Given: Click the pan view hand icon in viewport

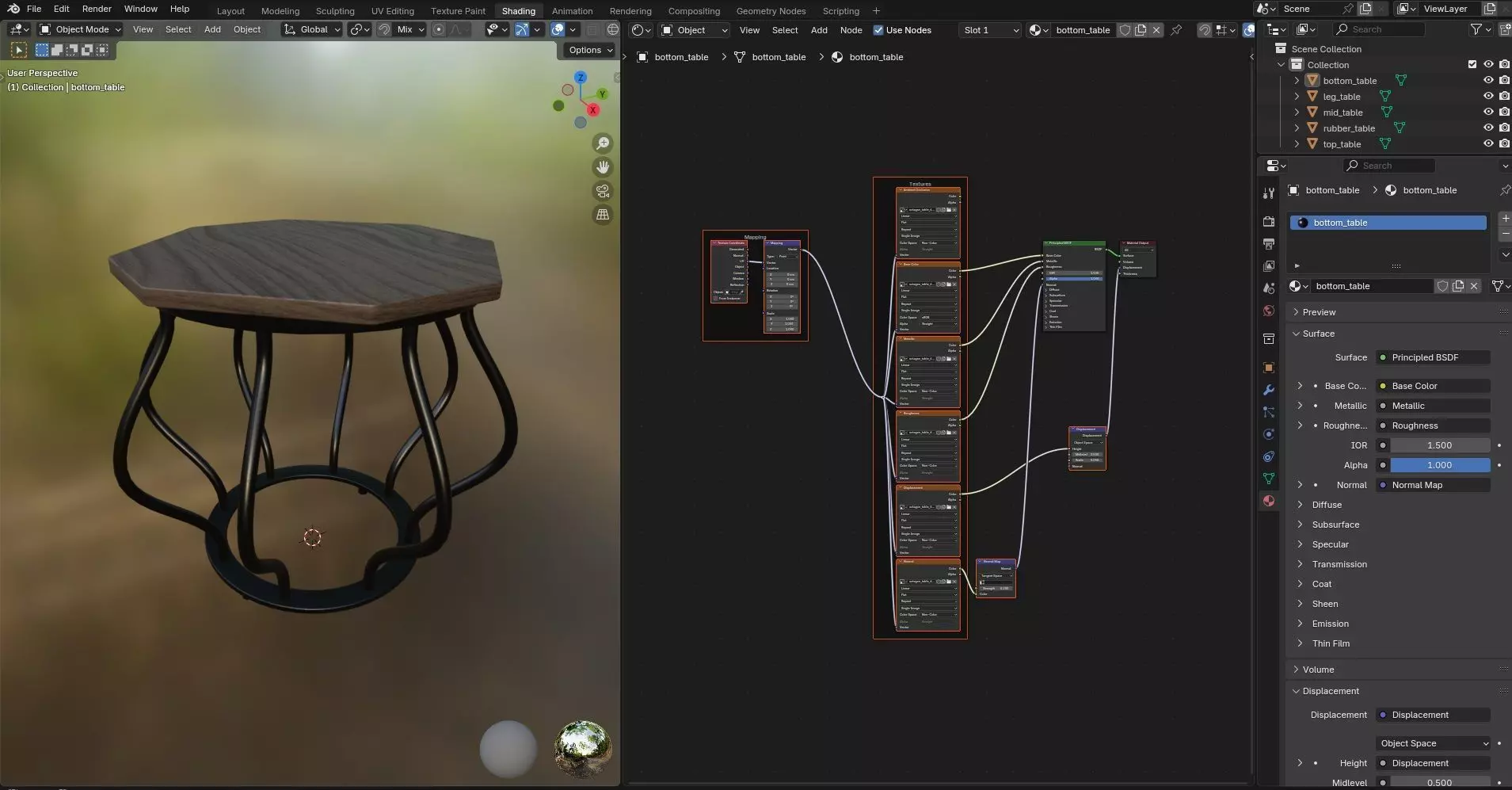Looking at the screenshot, I should click(x=603, y=167).
